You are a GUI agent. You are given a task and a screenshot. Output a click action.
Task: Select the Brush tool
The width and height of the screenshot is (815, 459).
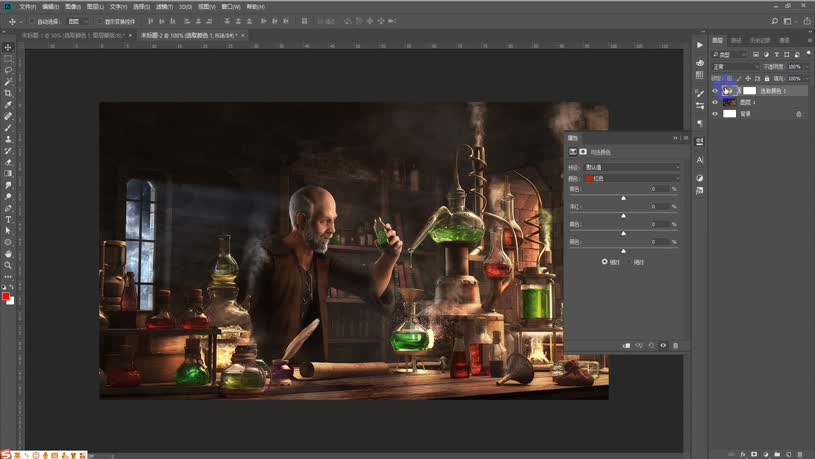coord(8,127)
